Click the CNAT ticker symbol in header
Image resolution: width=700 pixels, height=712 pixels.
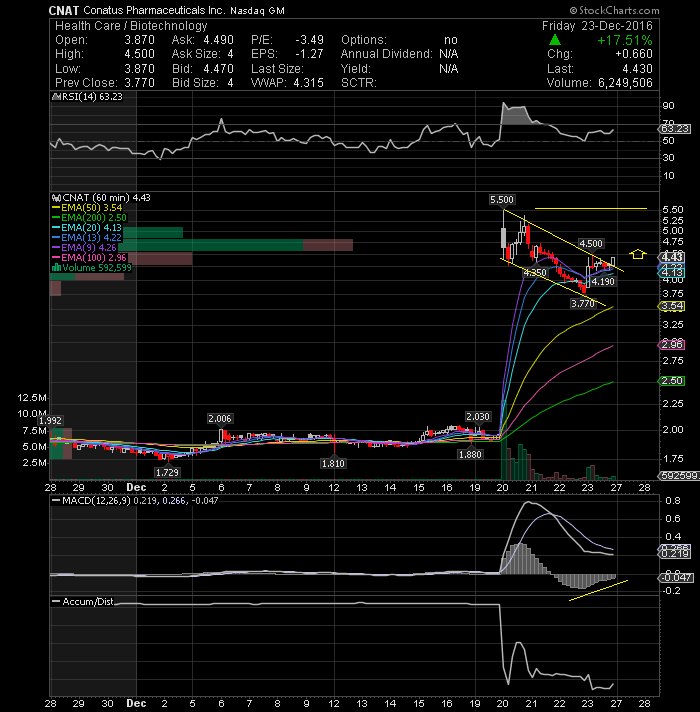point(64,10)
